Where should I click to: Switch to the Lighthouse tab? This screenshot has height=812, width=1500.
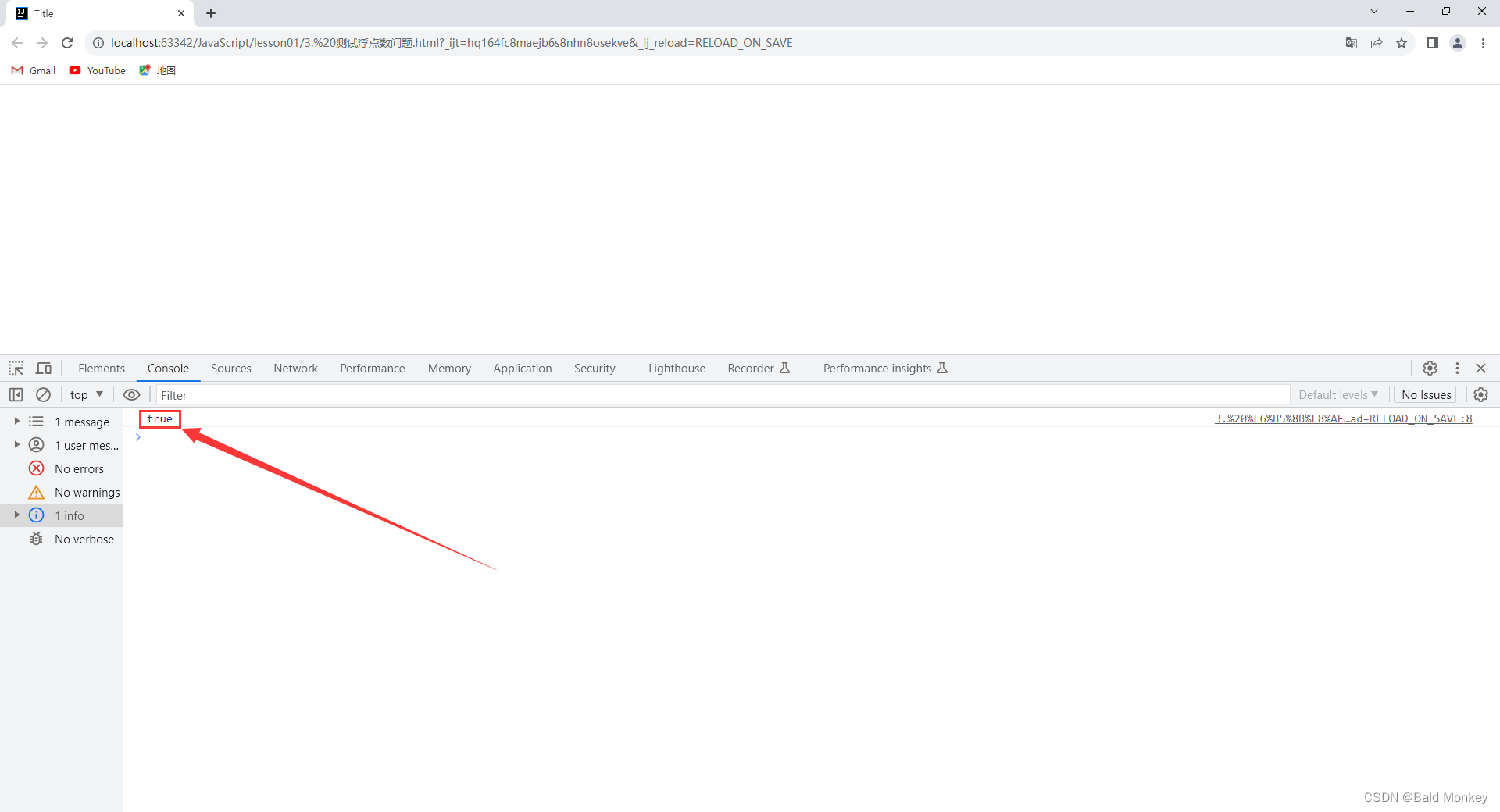coord(677,369)
